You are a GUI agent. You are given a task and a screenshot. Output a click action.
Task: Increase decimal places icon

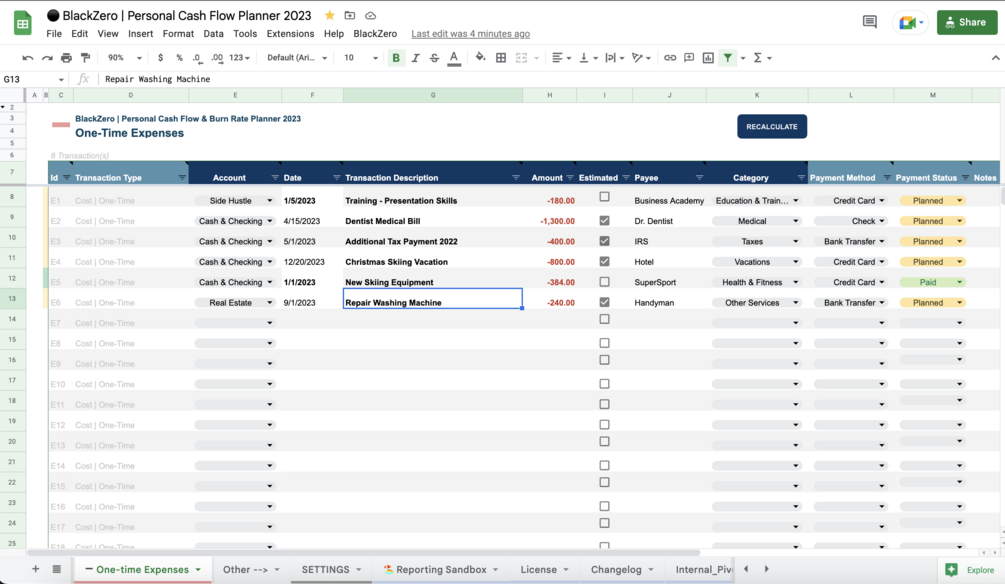pos(217,58)
